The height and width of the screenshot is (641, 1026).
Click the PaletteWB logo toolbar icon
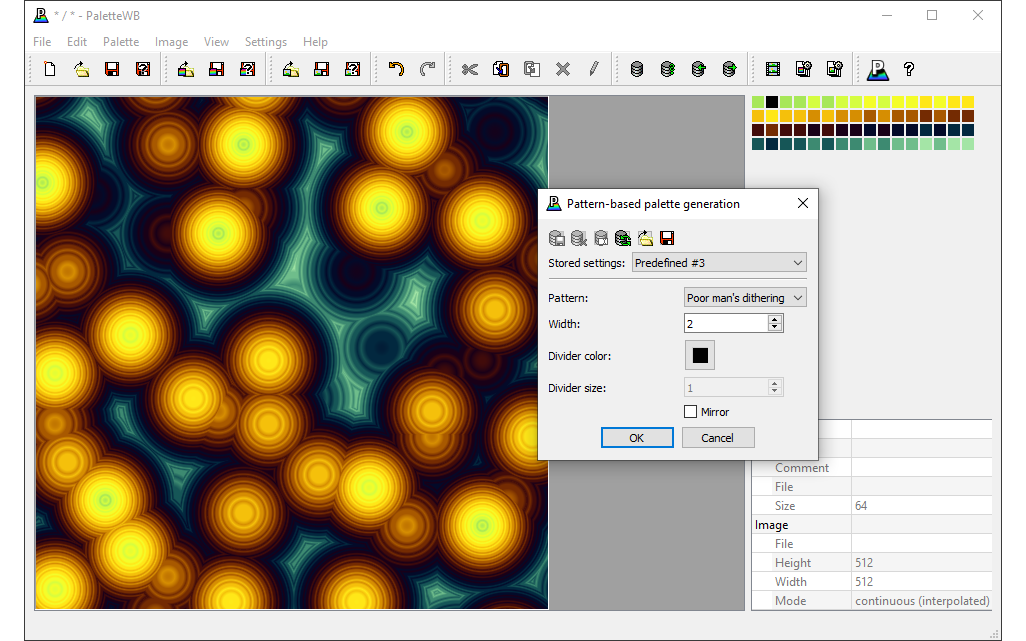pyautogui.click(x=877, y=69)
